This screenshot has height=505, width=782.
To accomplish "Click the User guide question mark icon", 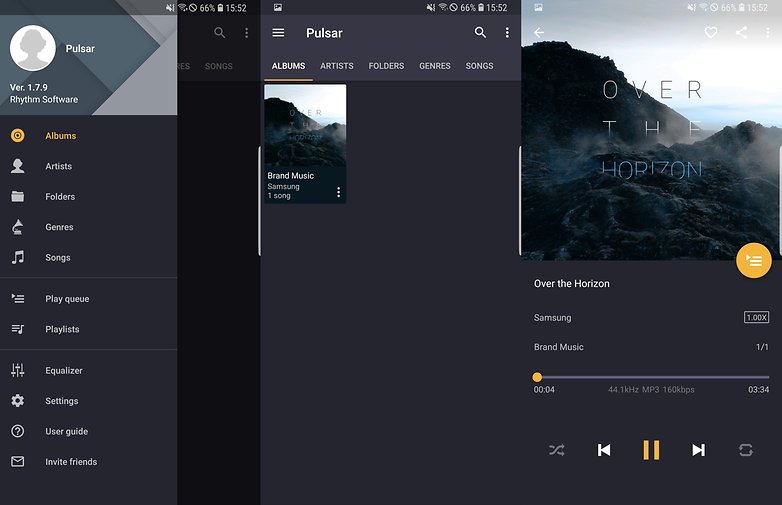I will point(17,431).
